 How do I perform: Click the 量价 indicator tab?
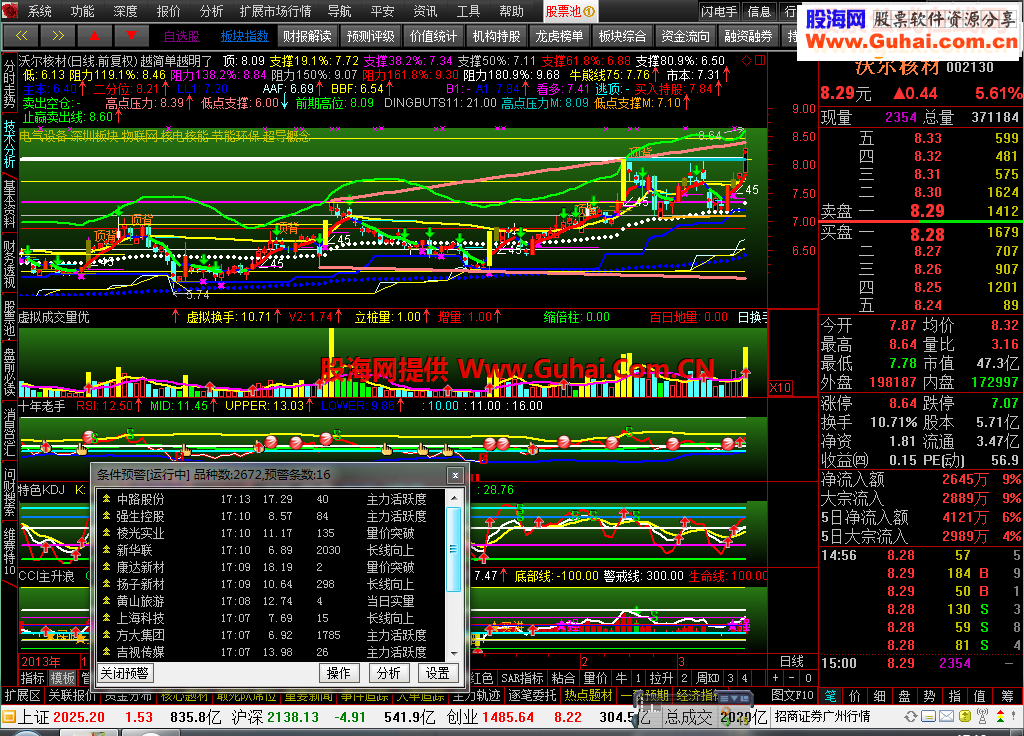pos(595,678)
